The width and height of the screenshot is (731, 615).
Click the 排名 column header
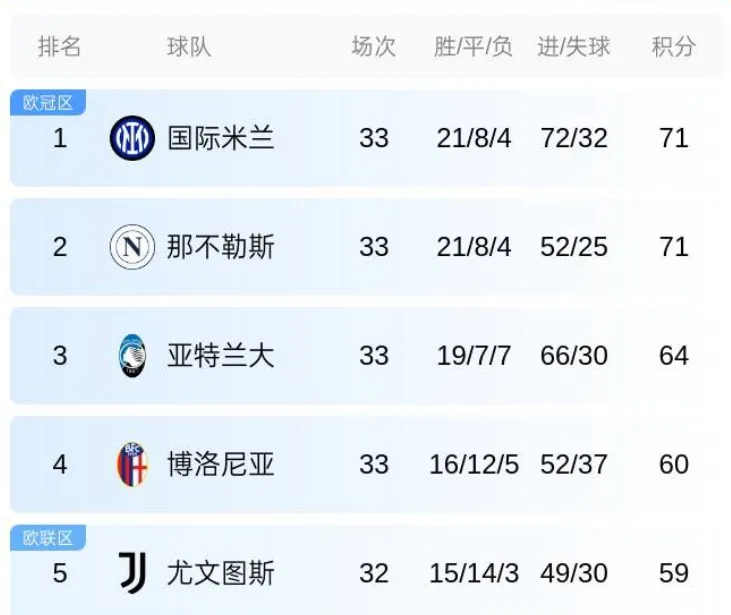click(60, 47)
